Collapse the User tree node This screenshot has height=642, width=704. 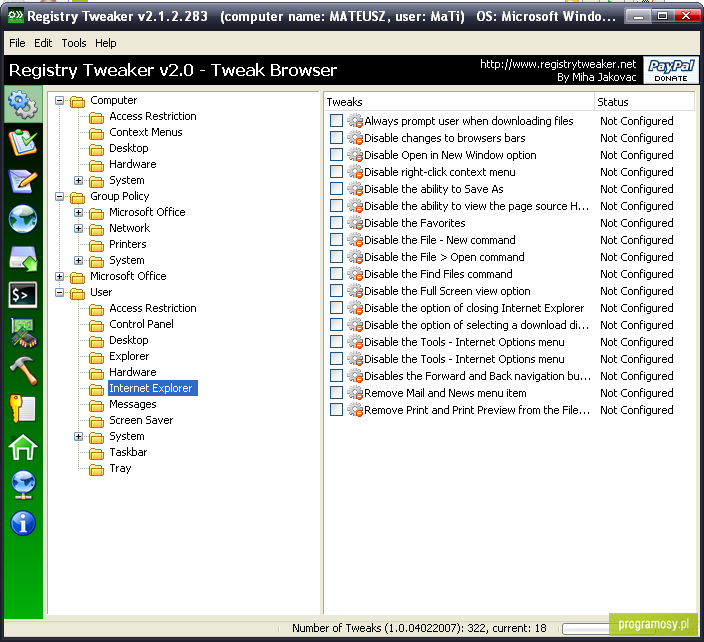click(x=59, y=292)
